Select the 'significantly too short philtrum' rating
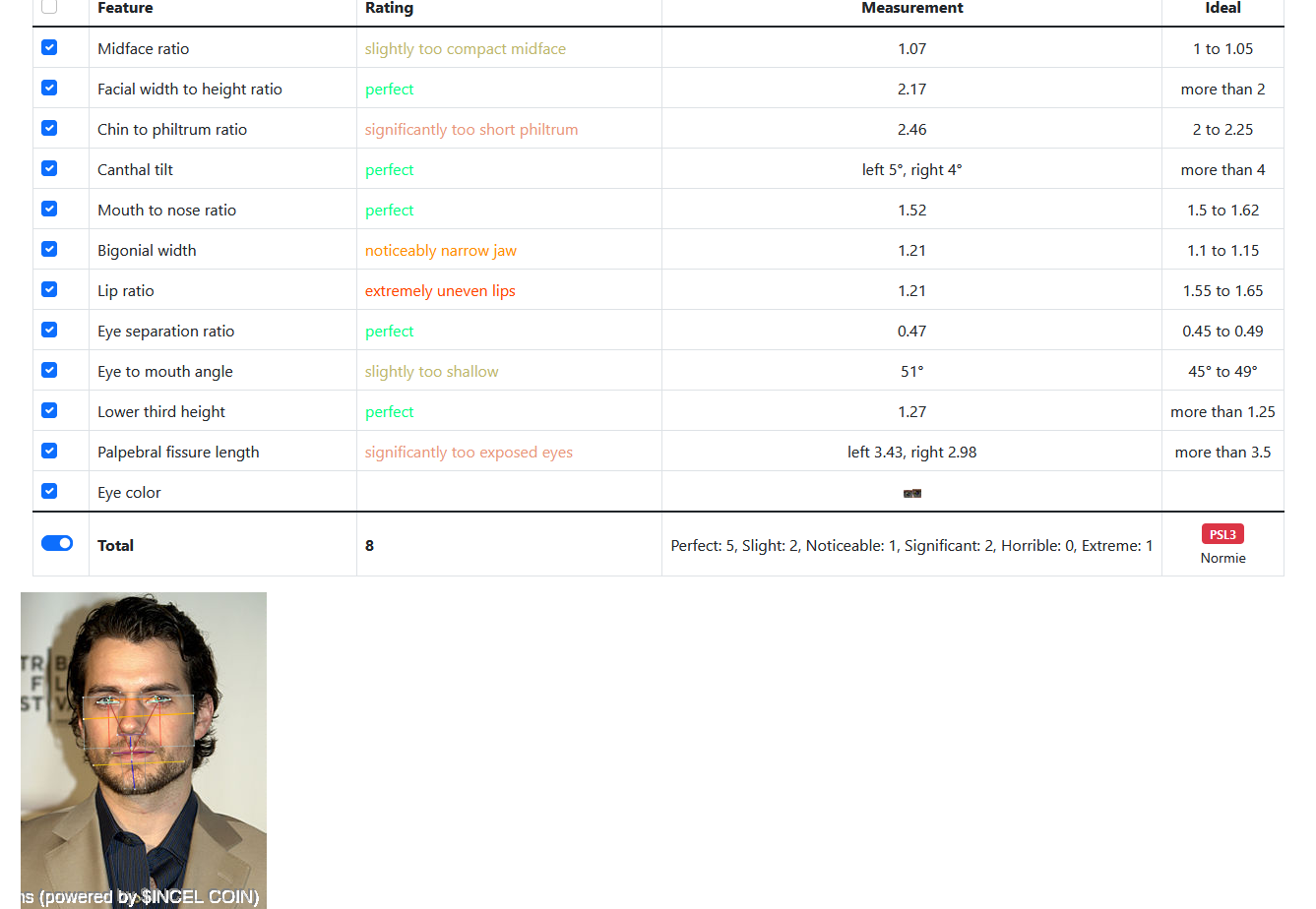The height and width of the screenshot is (909, 1316). click(471, 129)
